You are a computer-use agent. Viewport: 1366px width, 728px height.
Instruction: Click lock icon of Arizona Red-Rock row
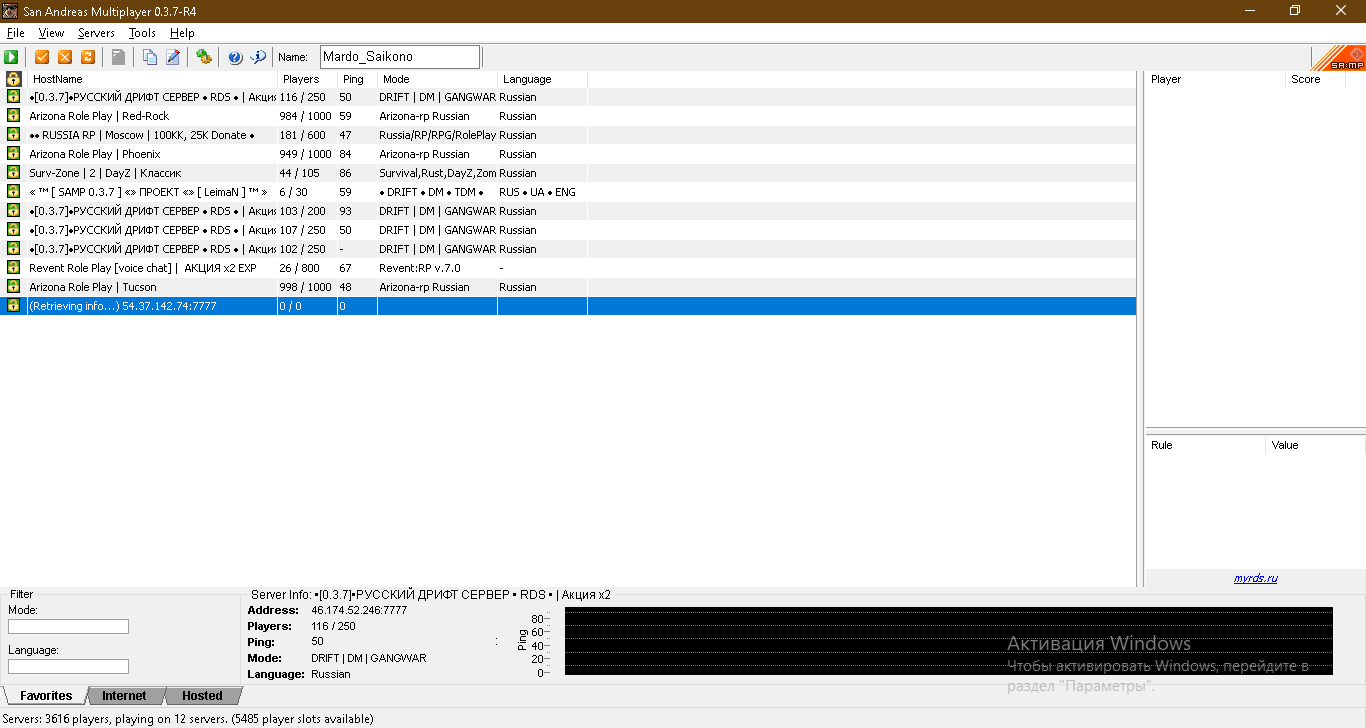[x=14, y=116]
